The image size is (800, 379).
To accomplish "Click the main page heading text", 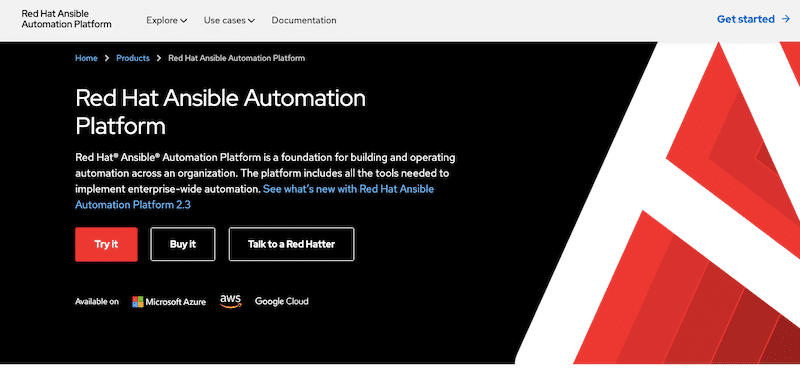I will pos(220,112).
